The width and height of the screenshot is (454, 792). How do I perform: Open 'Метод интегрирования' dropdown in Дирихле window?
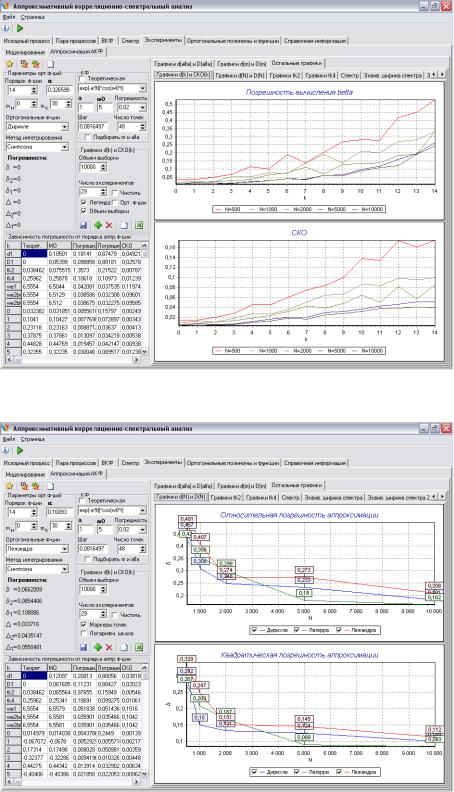(65, 146)
